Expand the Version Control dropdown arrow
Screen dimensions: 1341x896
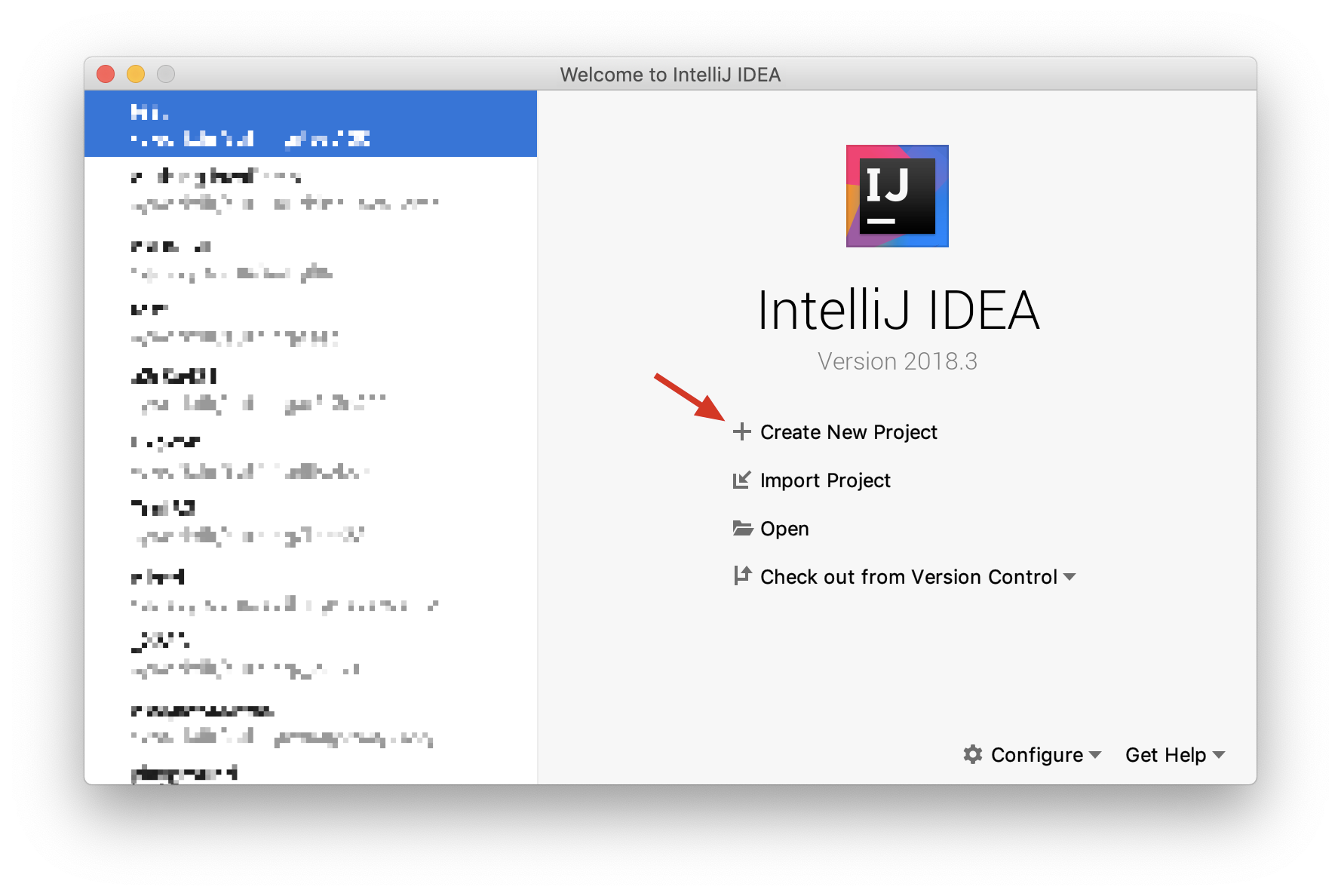click(1069, 577)
